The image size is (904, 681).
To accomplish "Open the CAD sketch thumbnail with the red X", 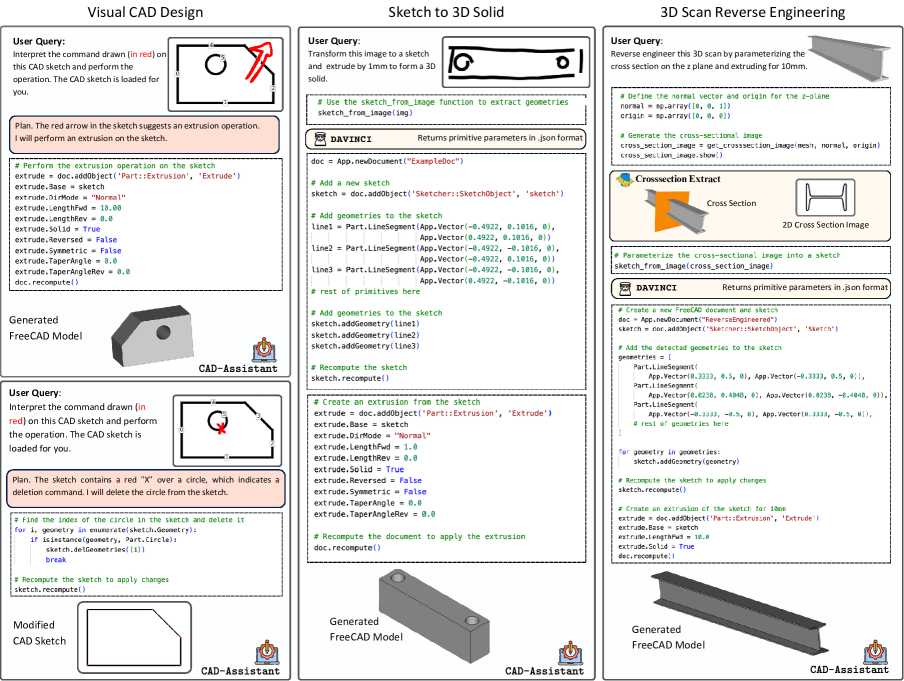I will [x=227, y=430].
